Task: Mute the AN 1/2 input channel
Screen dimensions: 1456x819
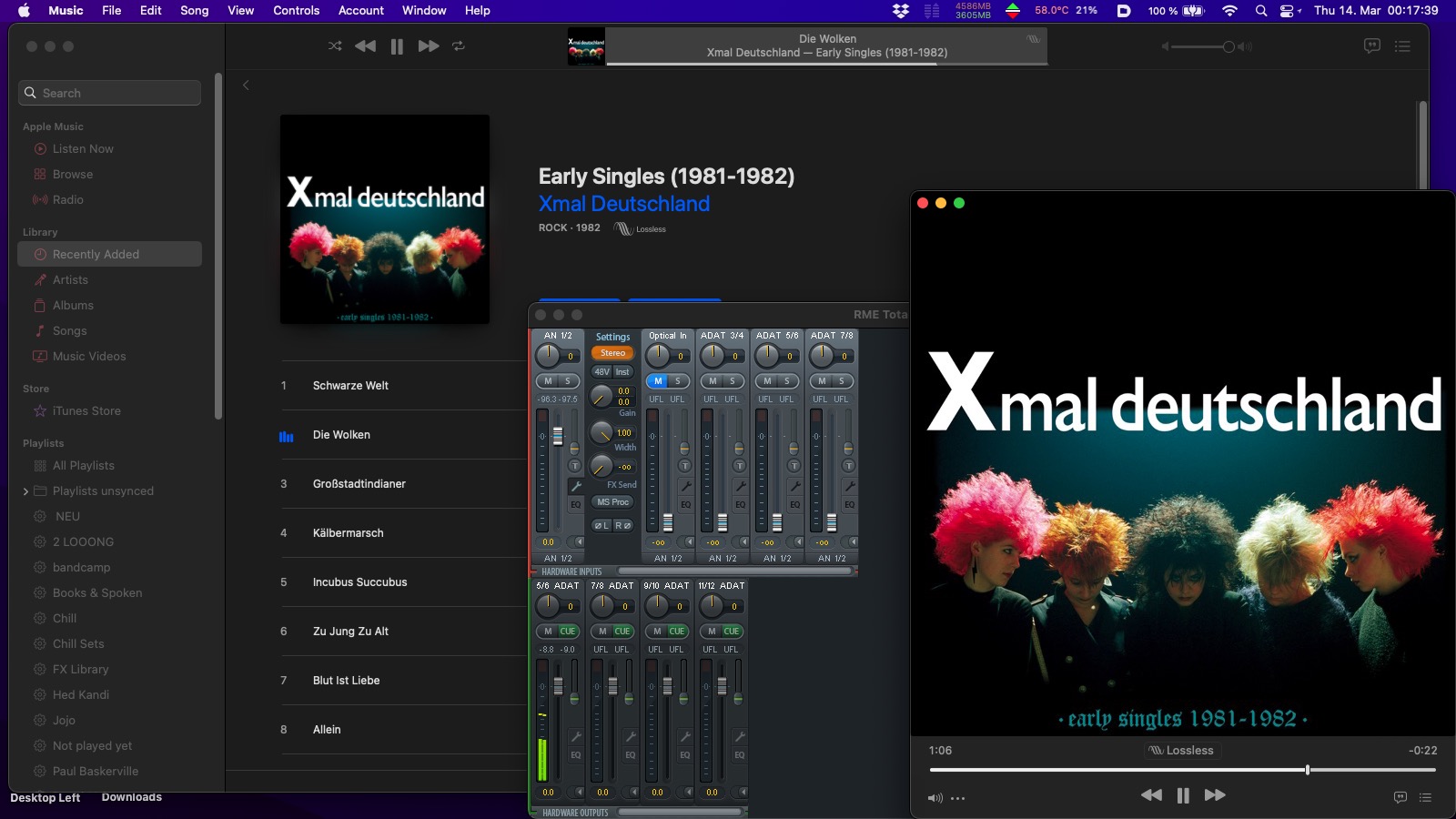Action: coord(548,381)
